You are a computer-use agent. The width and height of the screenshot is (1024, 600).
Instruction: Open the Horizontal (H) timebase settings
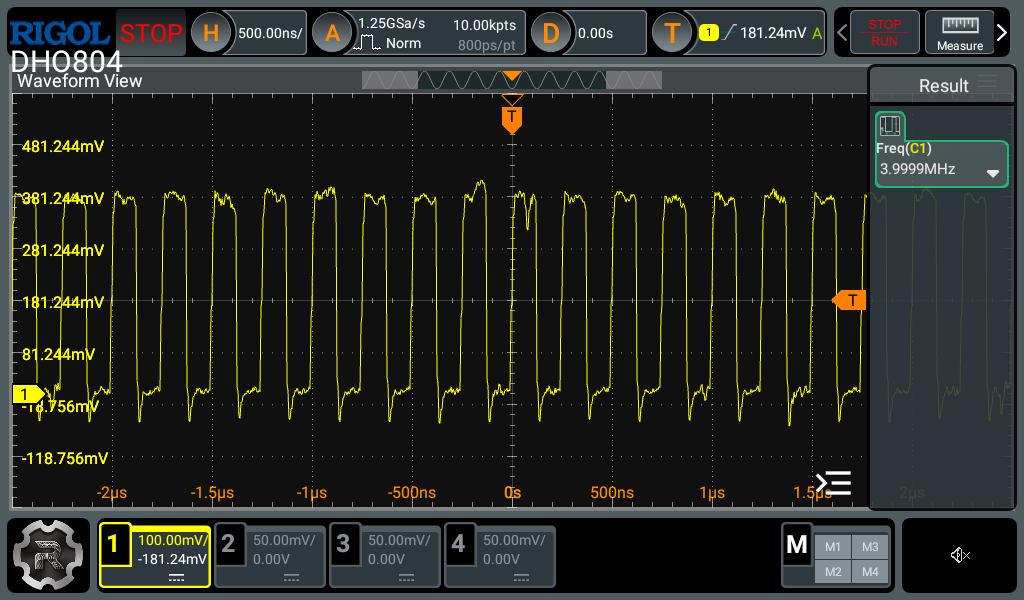tap(210, 33)
